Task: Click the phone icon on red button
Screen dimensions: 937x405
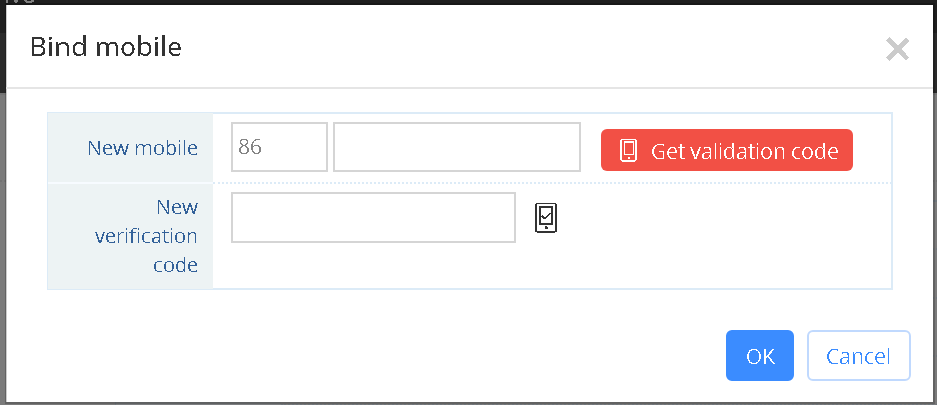Action: [x=628, y=151]
